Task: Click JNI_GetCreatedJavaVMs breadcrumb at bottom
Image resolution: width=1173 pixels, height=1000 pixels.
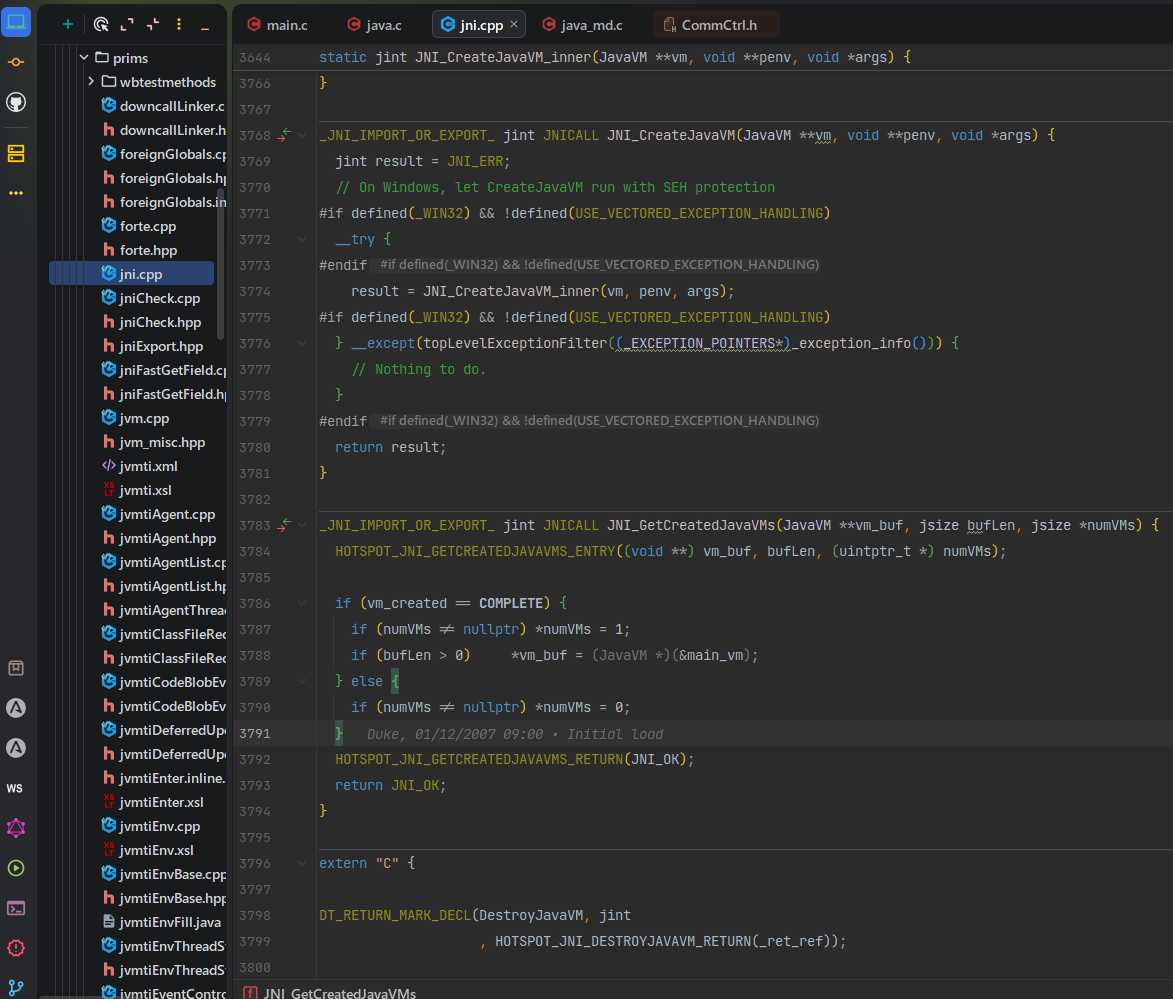Action: pyautogui.click(x=331, y=993)
